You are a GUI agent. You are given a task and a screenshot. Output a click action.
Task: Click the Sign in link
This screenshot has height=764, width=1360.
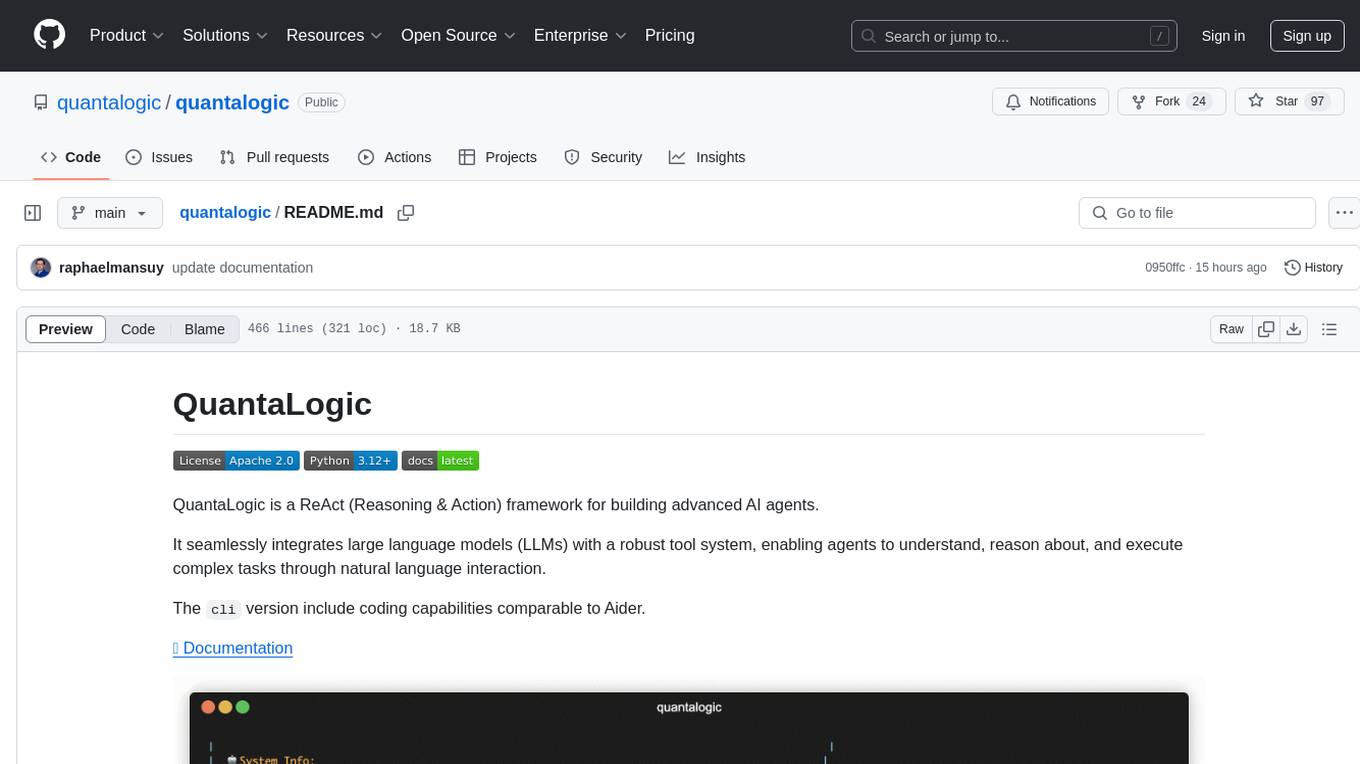[1223, 36]
